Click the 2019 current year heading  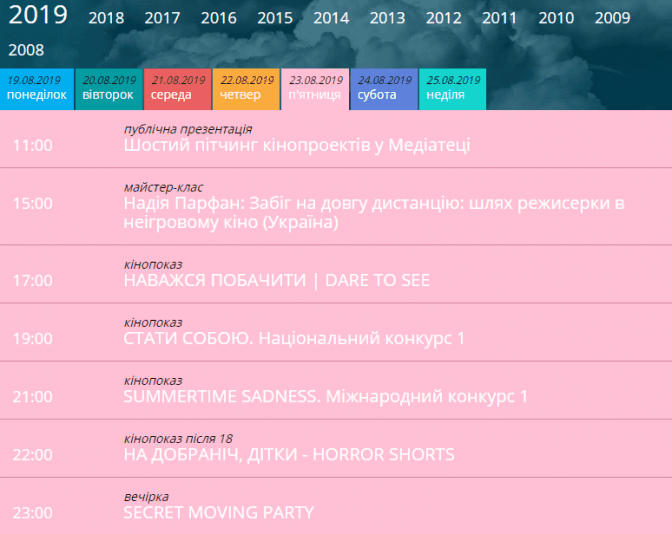pos(38,15)
